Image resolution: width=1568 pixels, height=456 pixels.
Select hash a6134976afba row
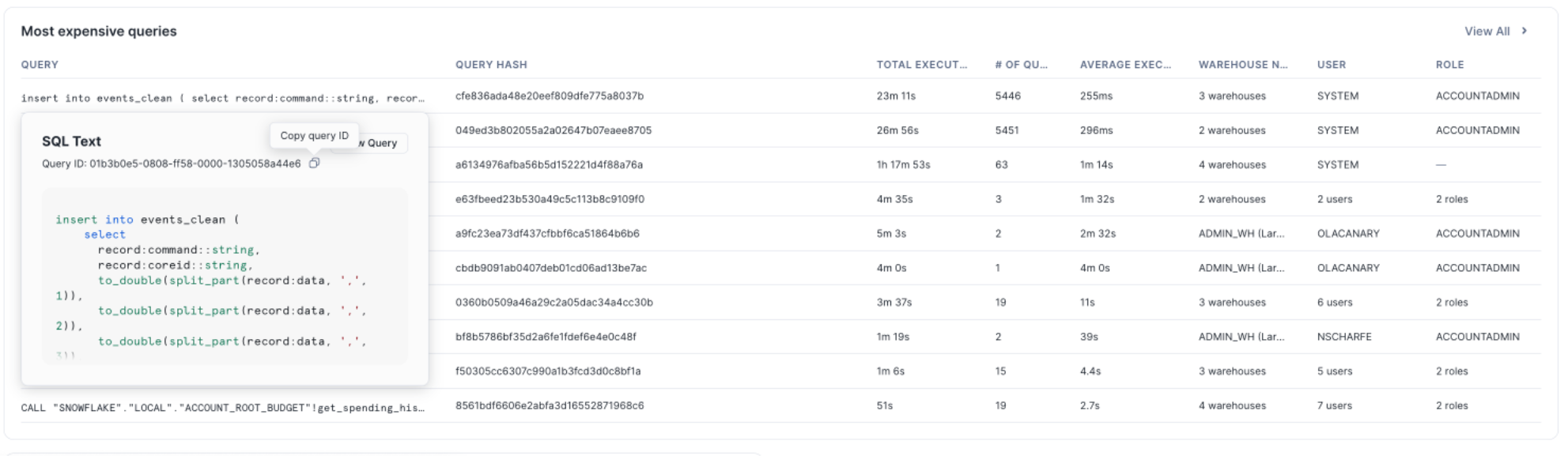tap(549, 165)
